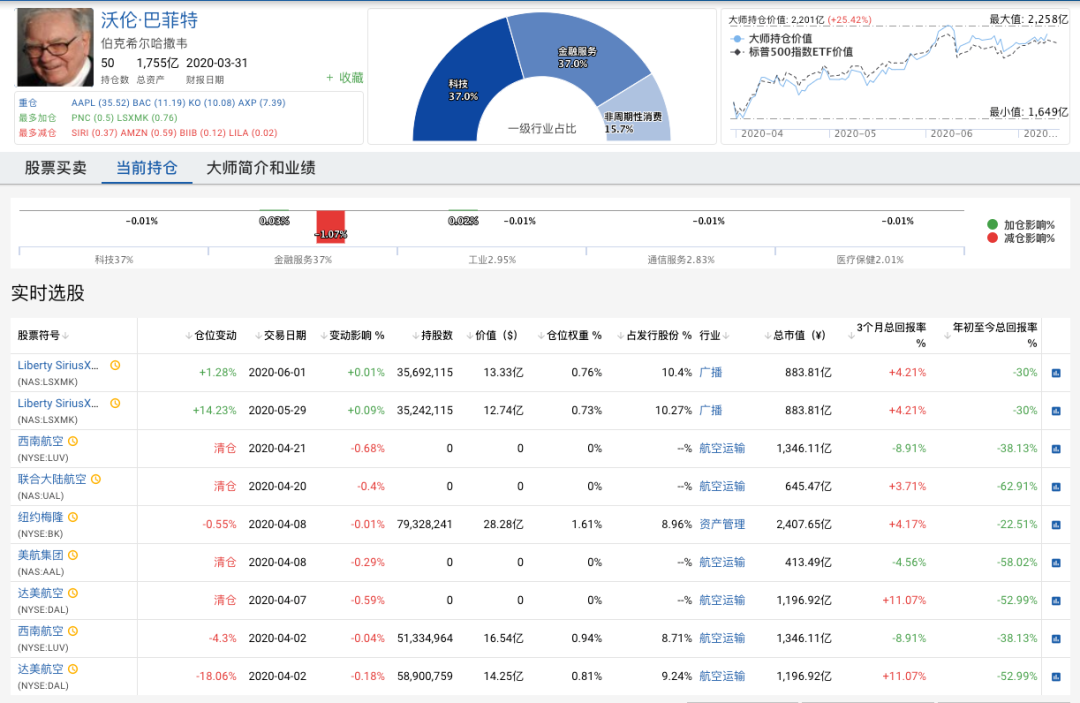Screen dimensions: 1080x703
Task: Click most-reduced AMZN (0.59)
Action: click(x=149, y=134)
